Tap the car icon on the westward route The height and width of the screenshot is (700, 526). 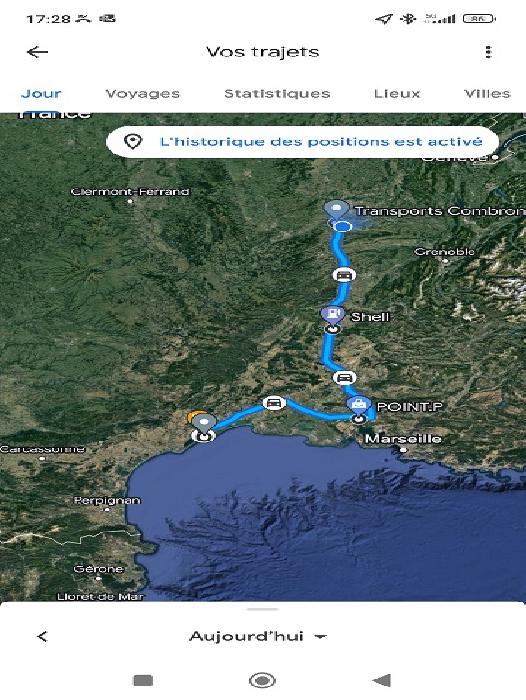pyautogui.click(x=274, y=403)
